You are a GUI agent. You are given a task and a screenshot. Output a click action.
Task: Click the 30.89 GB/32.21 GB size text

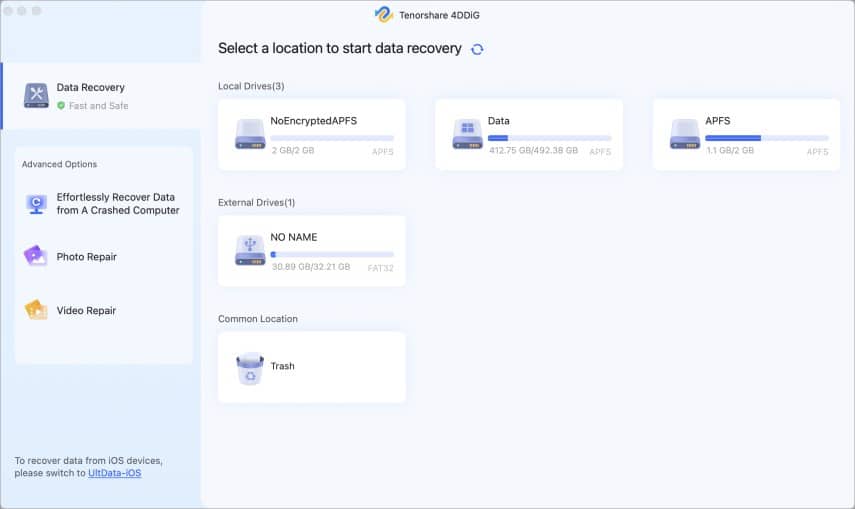tap(311, 266)
